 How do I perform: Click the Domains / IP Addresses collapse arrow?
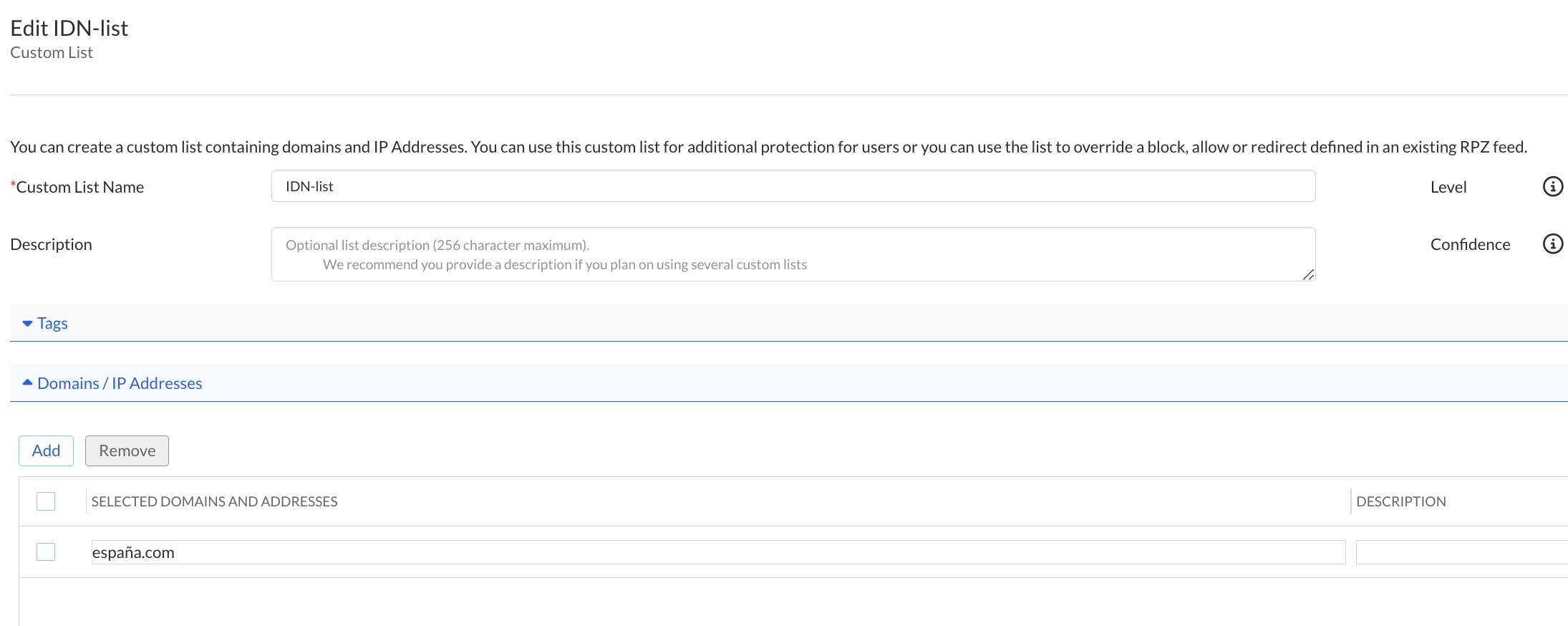26,382
